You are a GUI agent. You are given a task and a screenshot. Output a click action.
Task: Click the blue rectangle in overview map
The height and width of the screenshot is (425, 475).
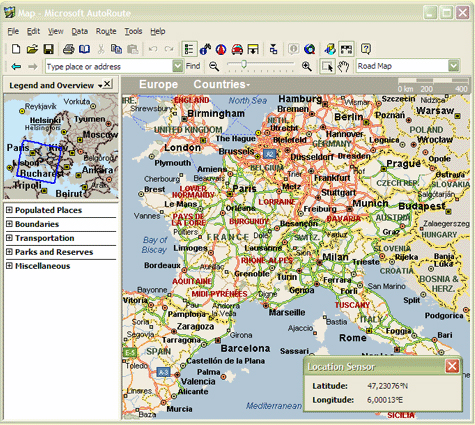click(39, 162)
